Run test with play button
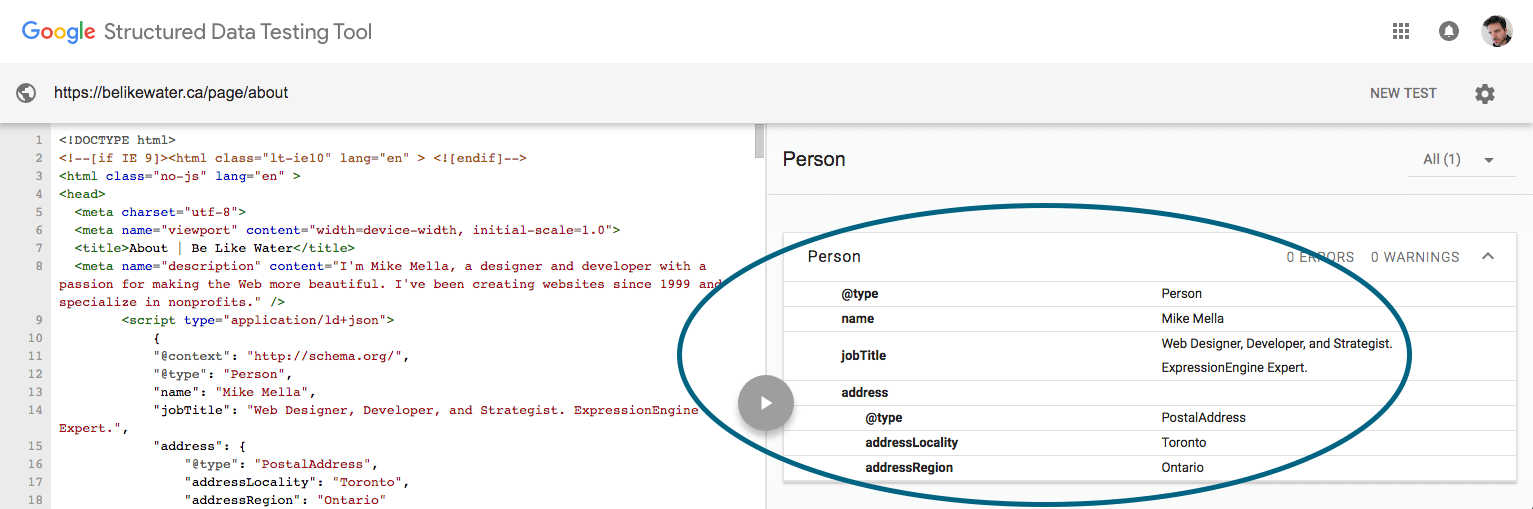 pyautogui.click(x=766, y=403)
